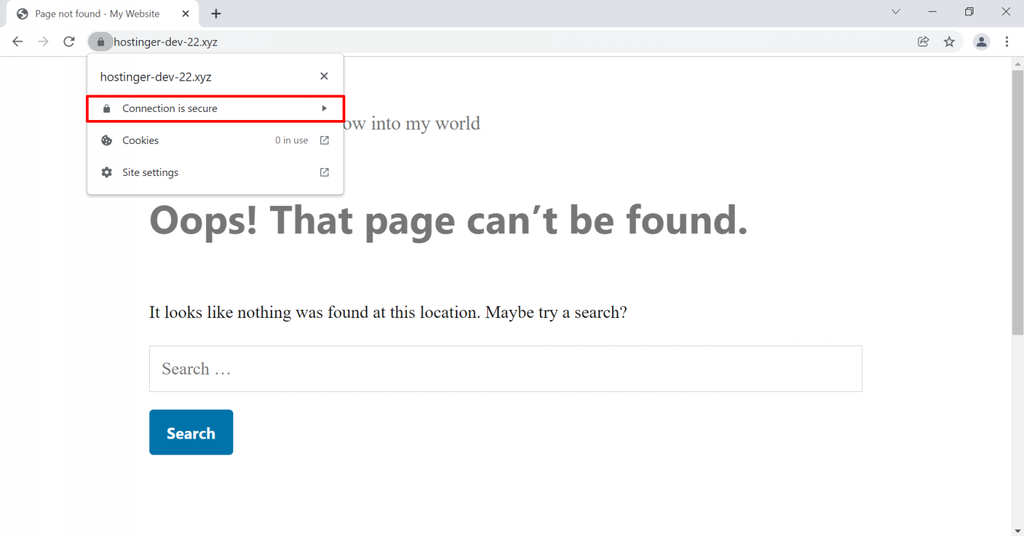Reload the page with the refresh icon

(69, 42)
